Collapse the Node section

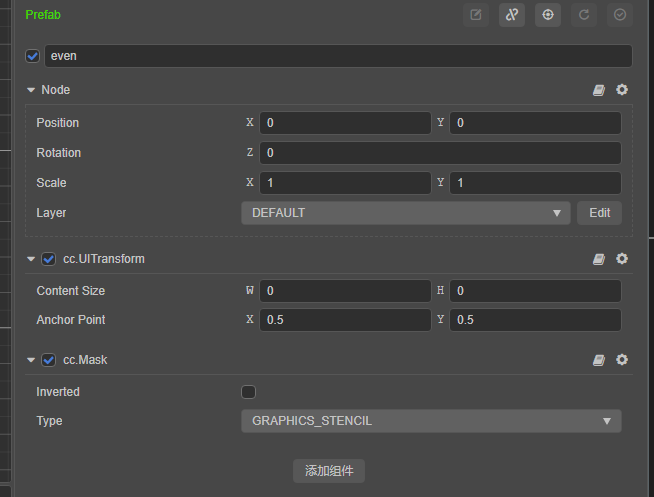coord(31,90)
